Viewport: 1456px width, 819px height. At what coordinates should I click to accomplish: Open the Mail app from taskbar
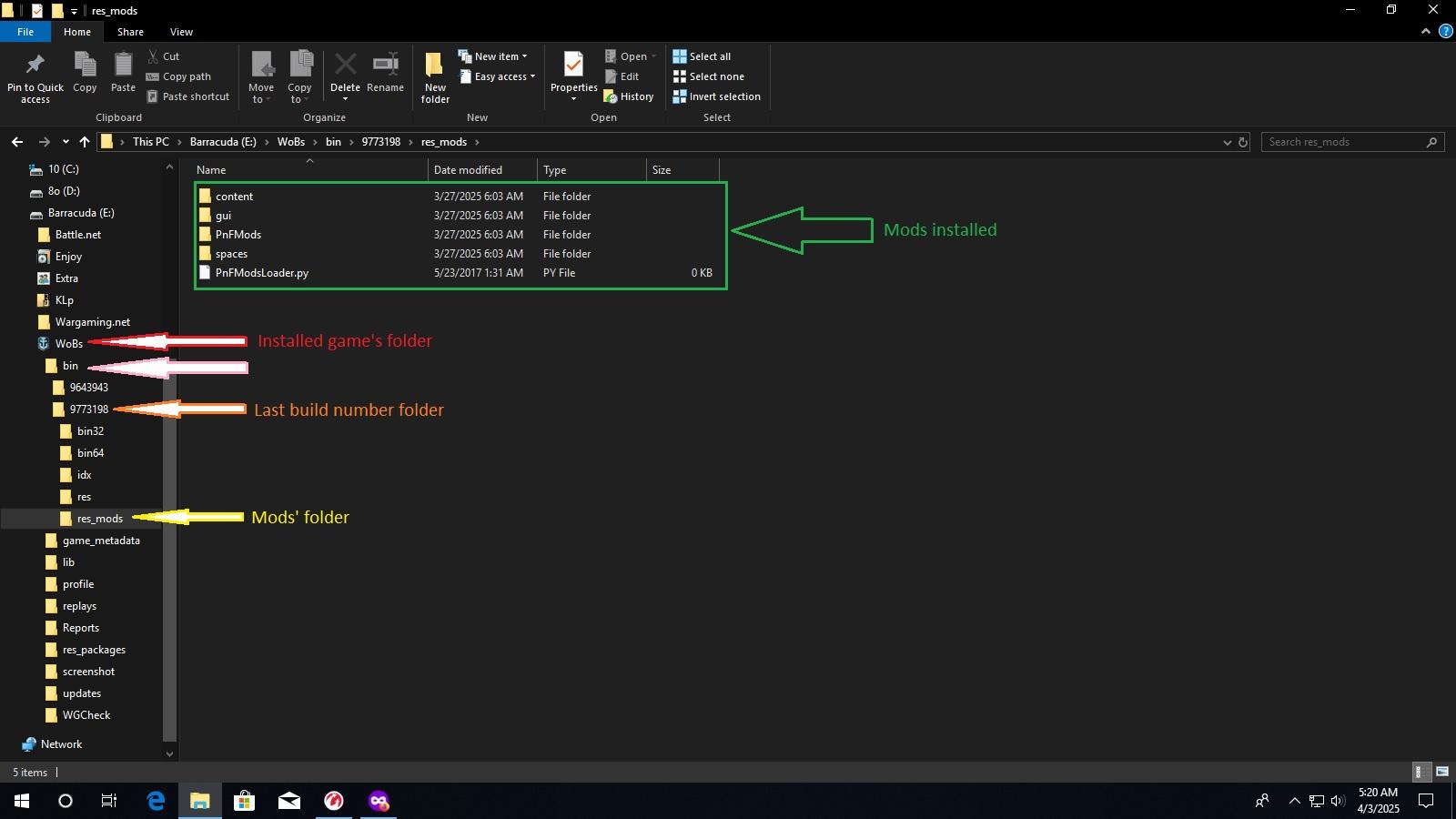[289, 801]
